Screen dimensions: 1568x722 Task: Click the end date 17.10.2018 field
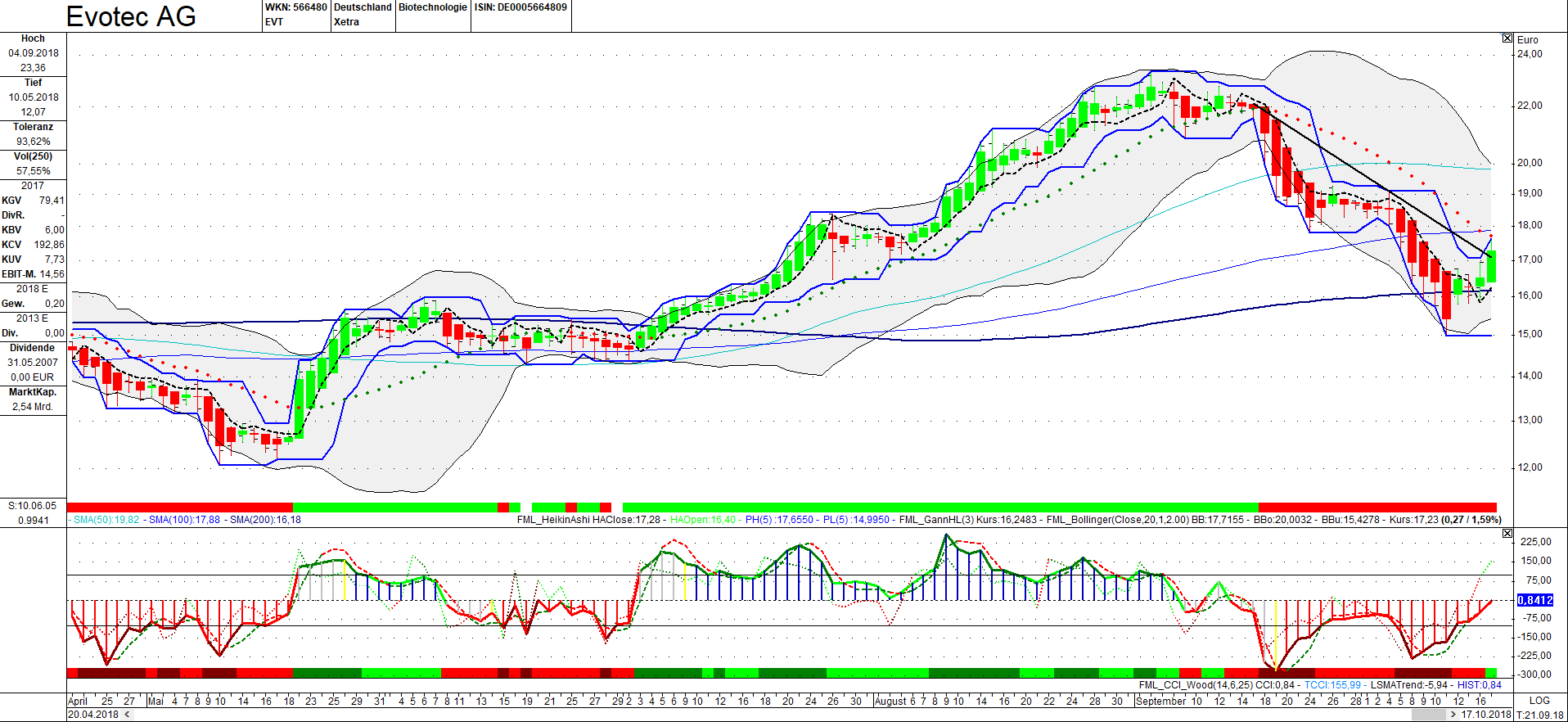(x=1486, y=715)
